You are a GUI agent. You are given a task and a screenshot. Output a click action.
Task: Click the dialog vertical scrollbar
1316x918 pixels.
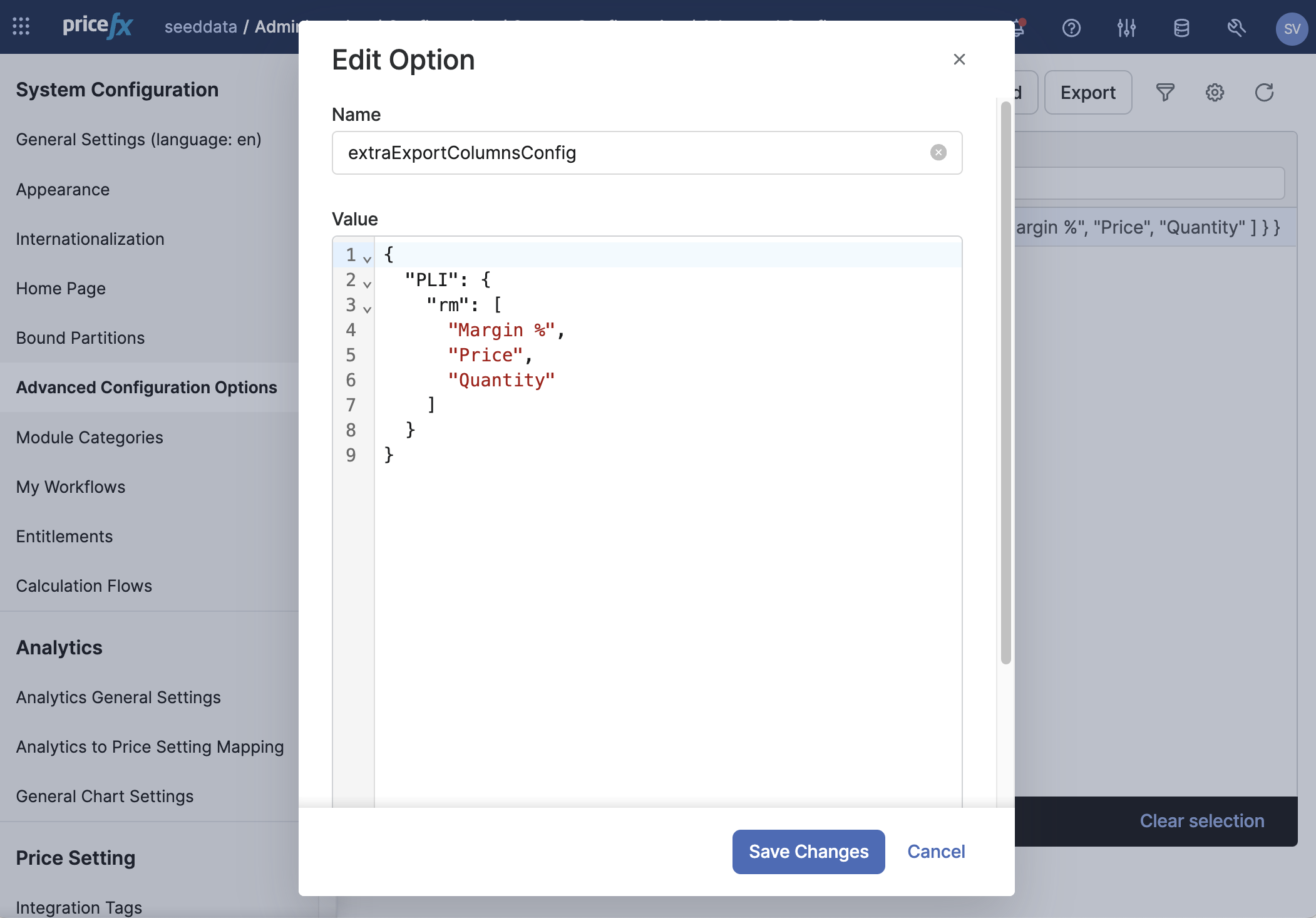[x=1005, y=382]
